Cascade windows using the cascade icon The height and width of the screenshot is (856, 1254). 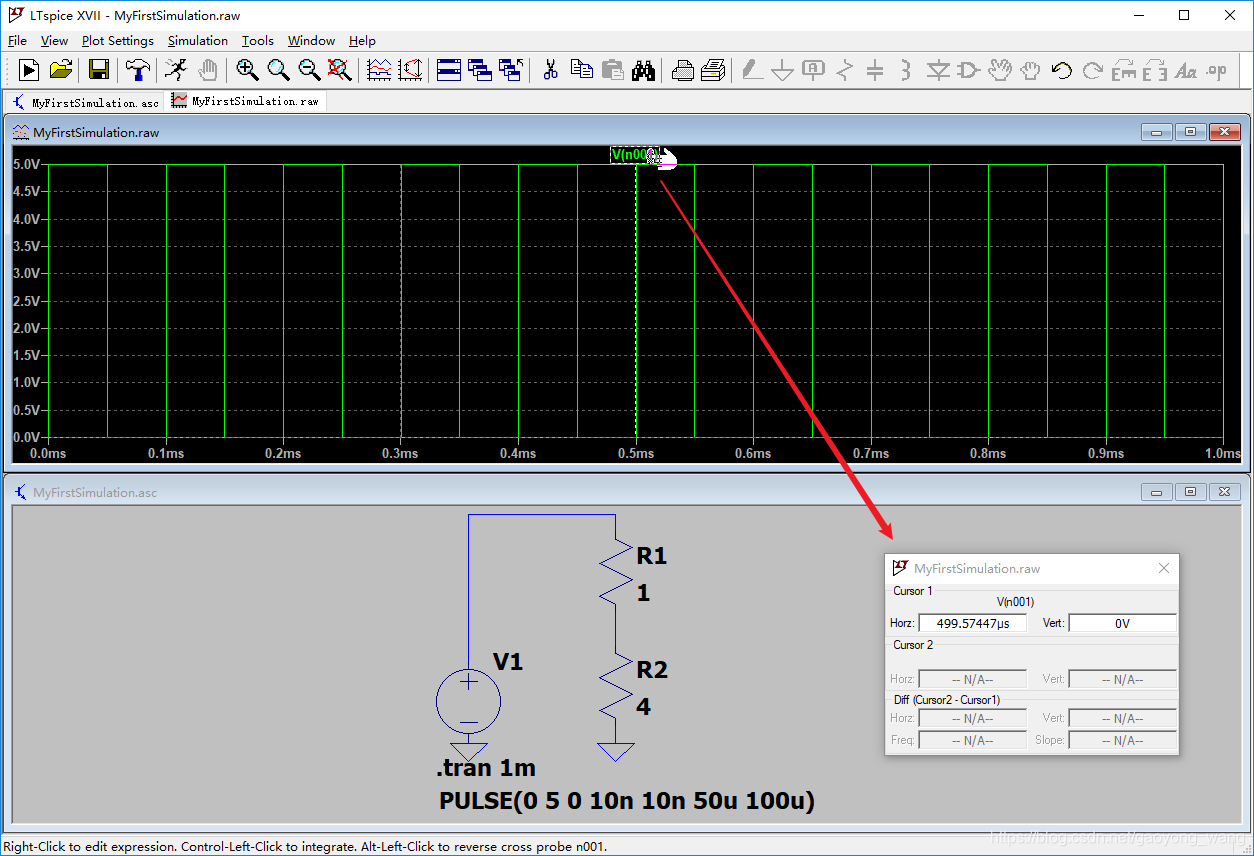click(x=480, y=70)
